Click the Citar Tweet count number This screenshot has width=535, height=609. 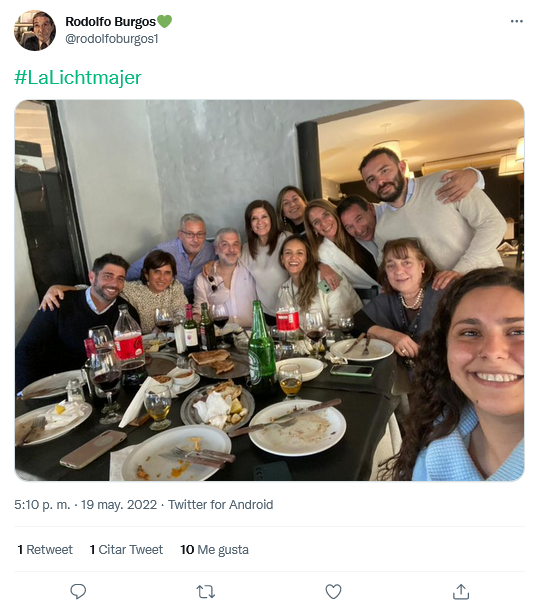click(92, 550)
